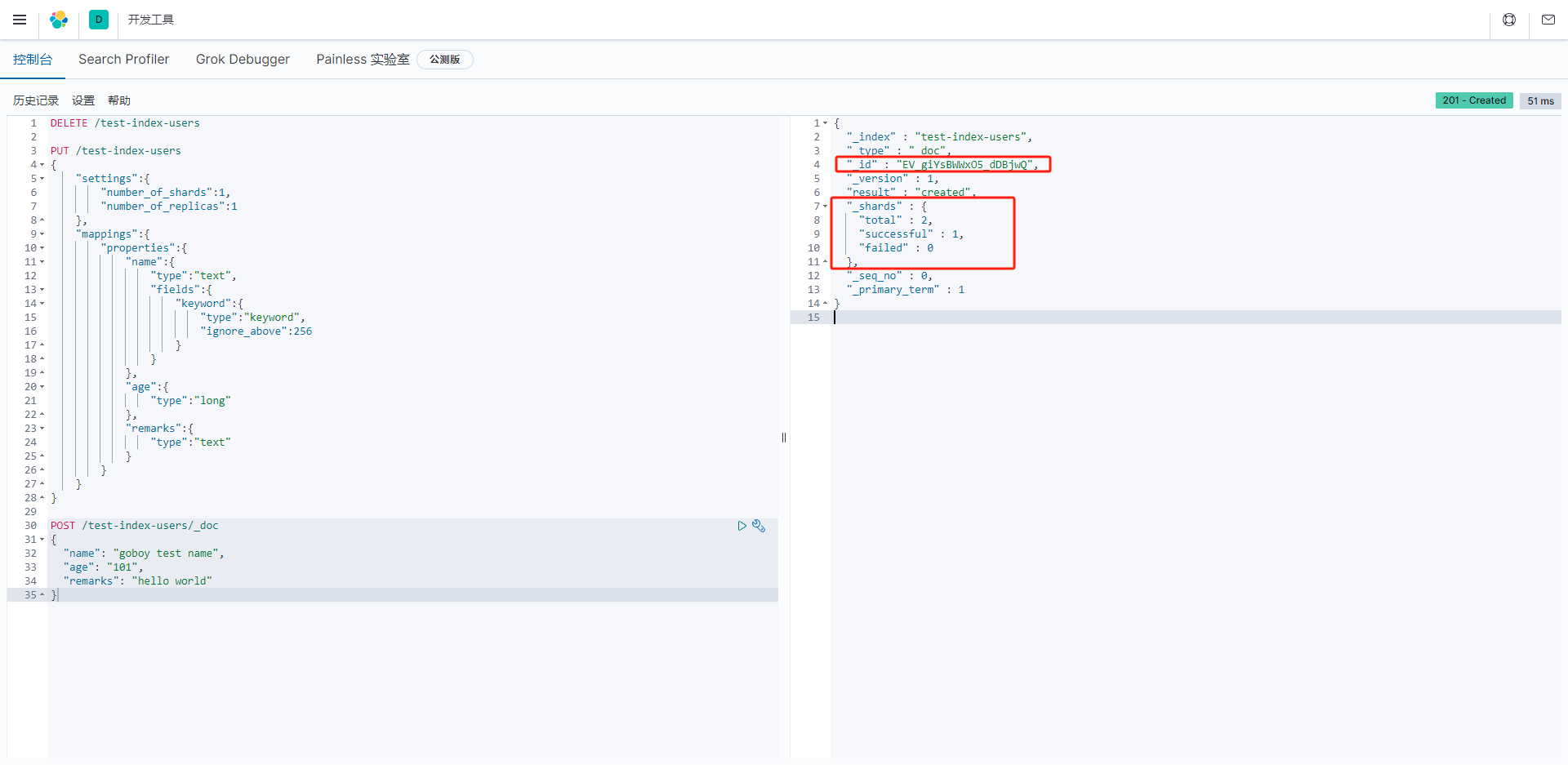Open 帮助 help
This screenshot has height=765, width=1568.
[x=119, y=100]
